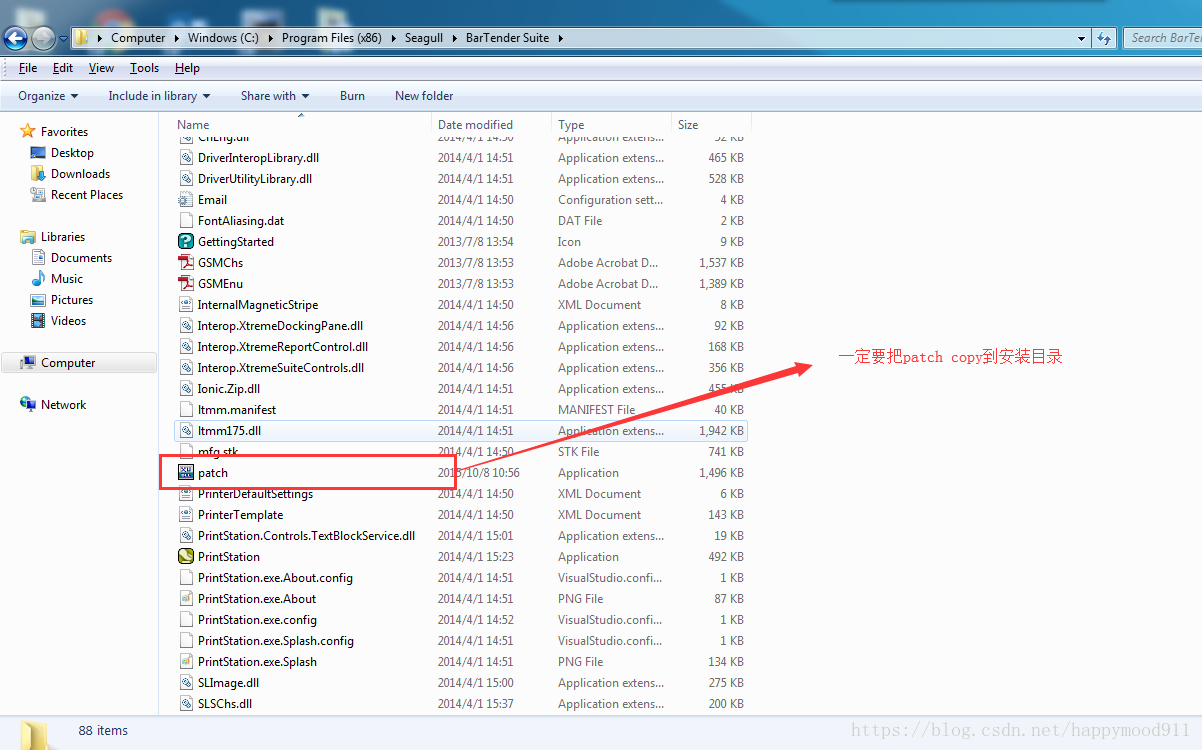This screenshot has width=1202, height=750.
Task: Open the address bar history dropdown arrow
Action: pos(1082,38)
